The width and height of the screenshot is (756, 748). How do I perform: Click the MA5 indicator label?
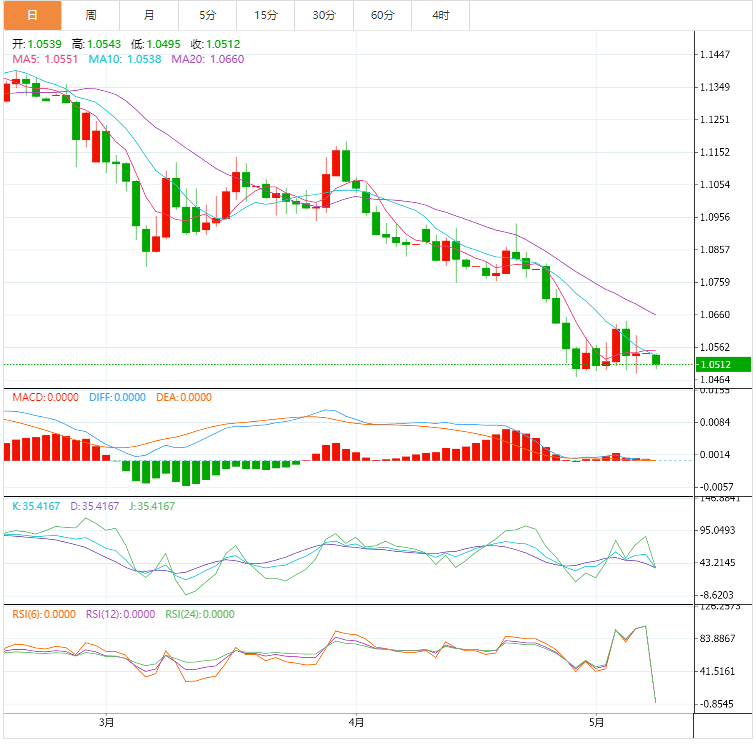45,59
